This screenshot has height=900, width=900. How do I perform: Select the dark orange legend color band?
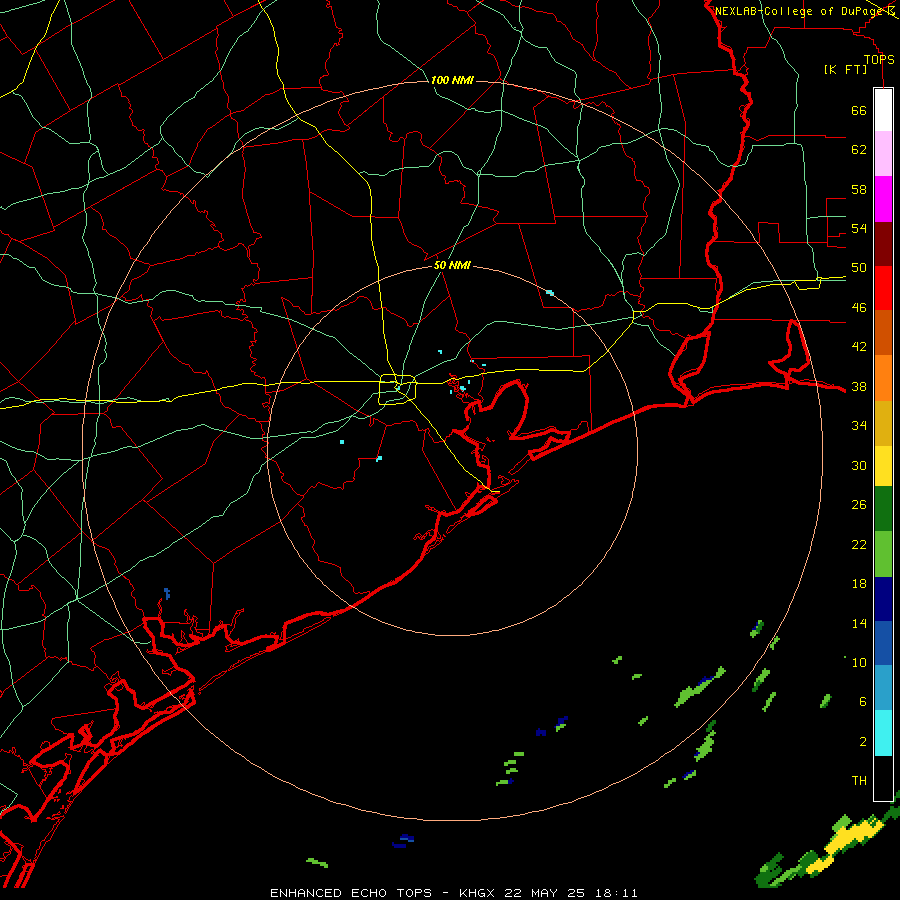click(883, 333)
